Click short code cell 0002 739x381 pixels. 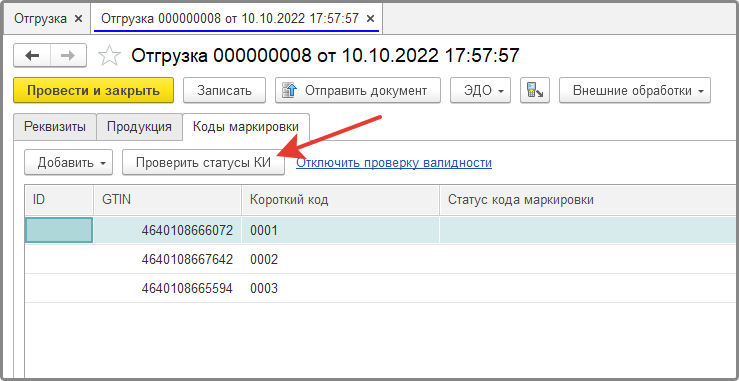[x=340, y=259]
